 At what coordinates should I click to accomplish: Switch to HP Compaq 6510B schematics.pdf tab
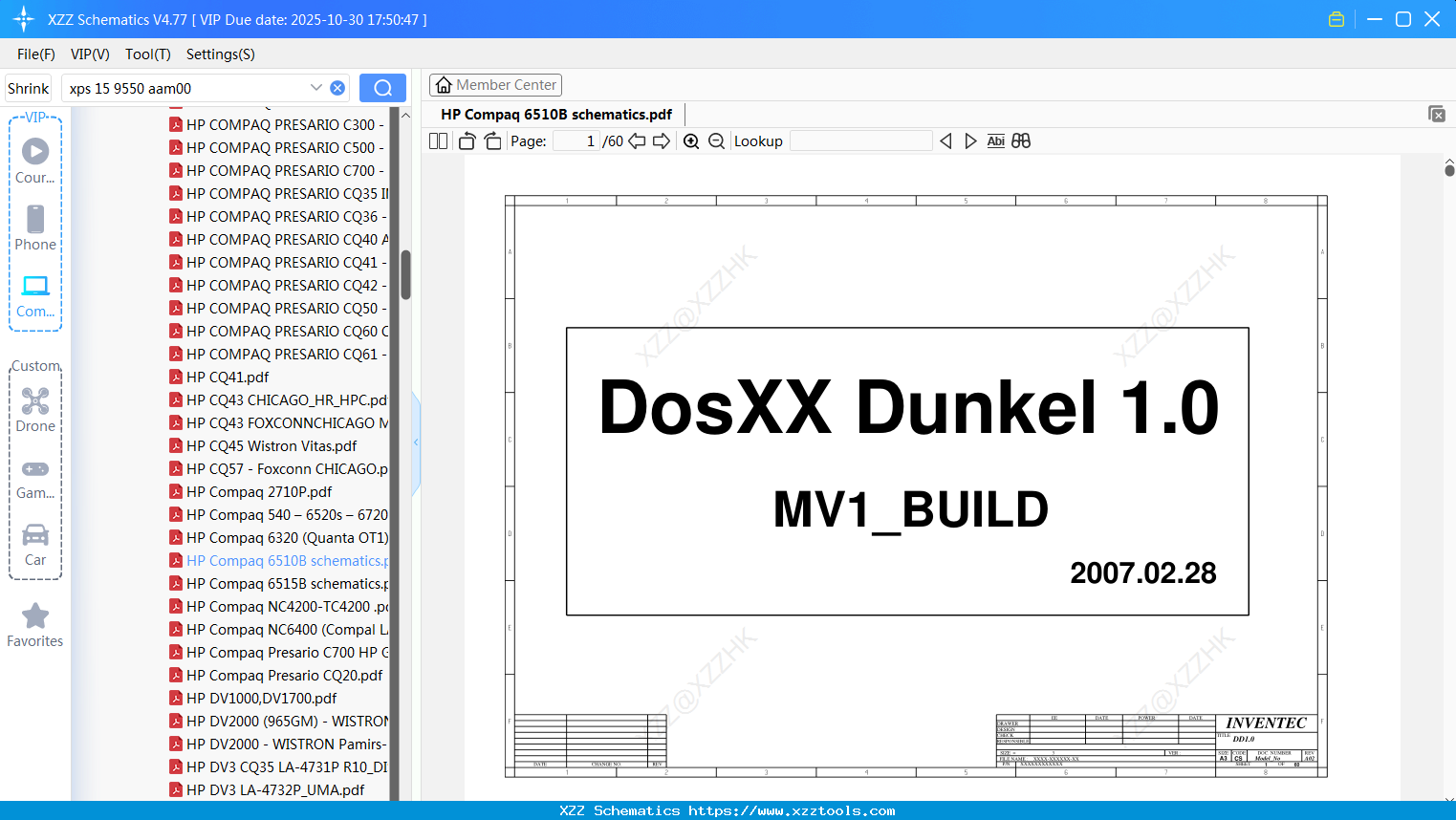point(556,114)
